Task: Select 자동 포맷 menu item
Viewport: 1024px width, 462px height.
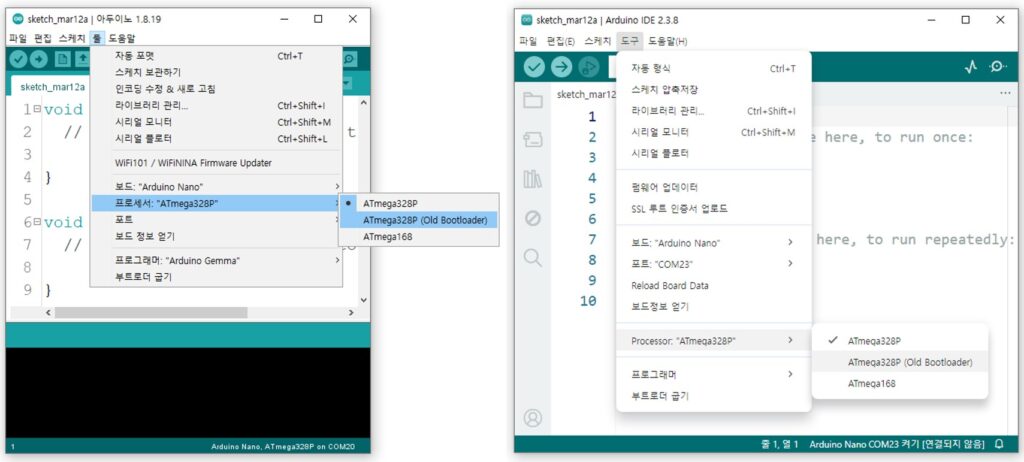Action: [x=134, y=56]
